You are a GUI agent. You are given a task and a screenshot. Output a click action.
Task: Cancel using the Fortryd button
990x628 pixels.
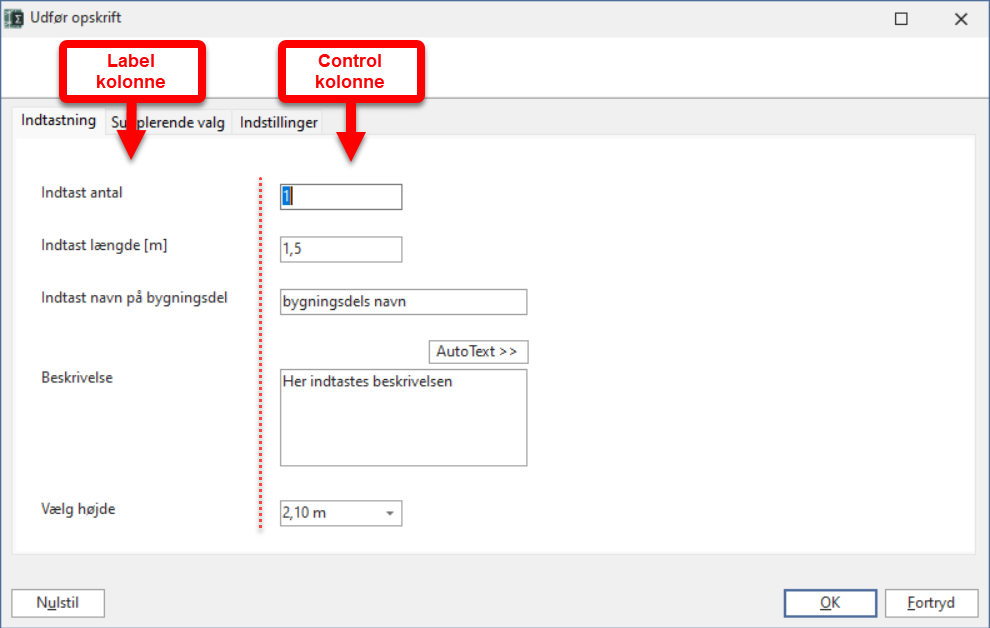(x=931, y=603)
